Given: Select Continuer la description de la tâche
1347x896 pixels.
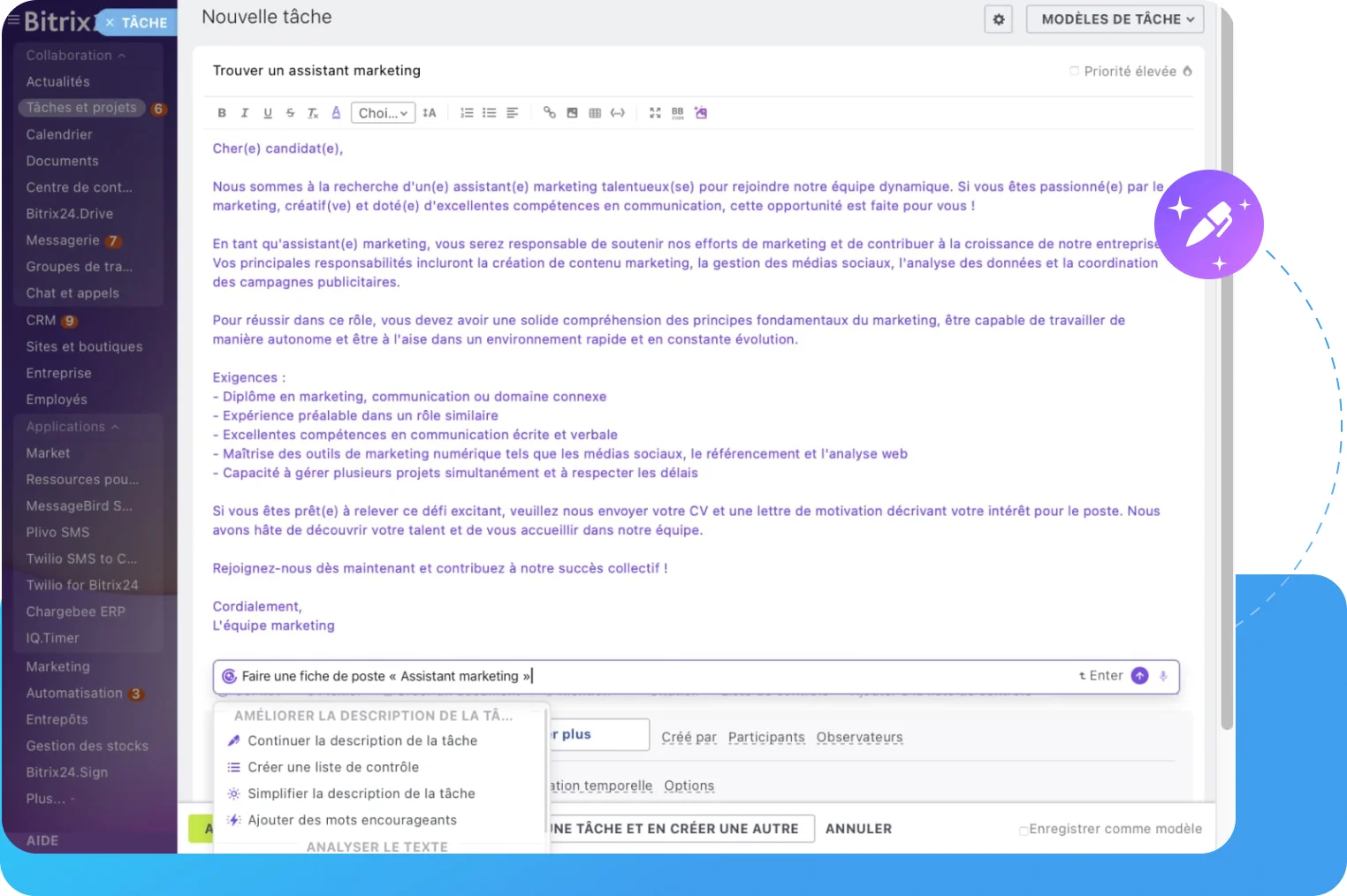Looking at the screenshot, I should (362, 740).
